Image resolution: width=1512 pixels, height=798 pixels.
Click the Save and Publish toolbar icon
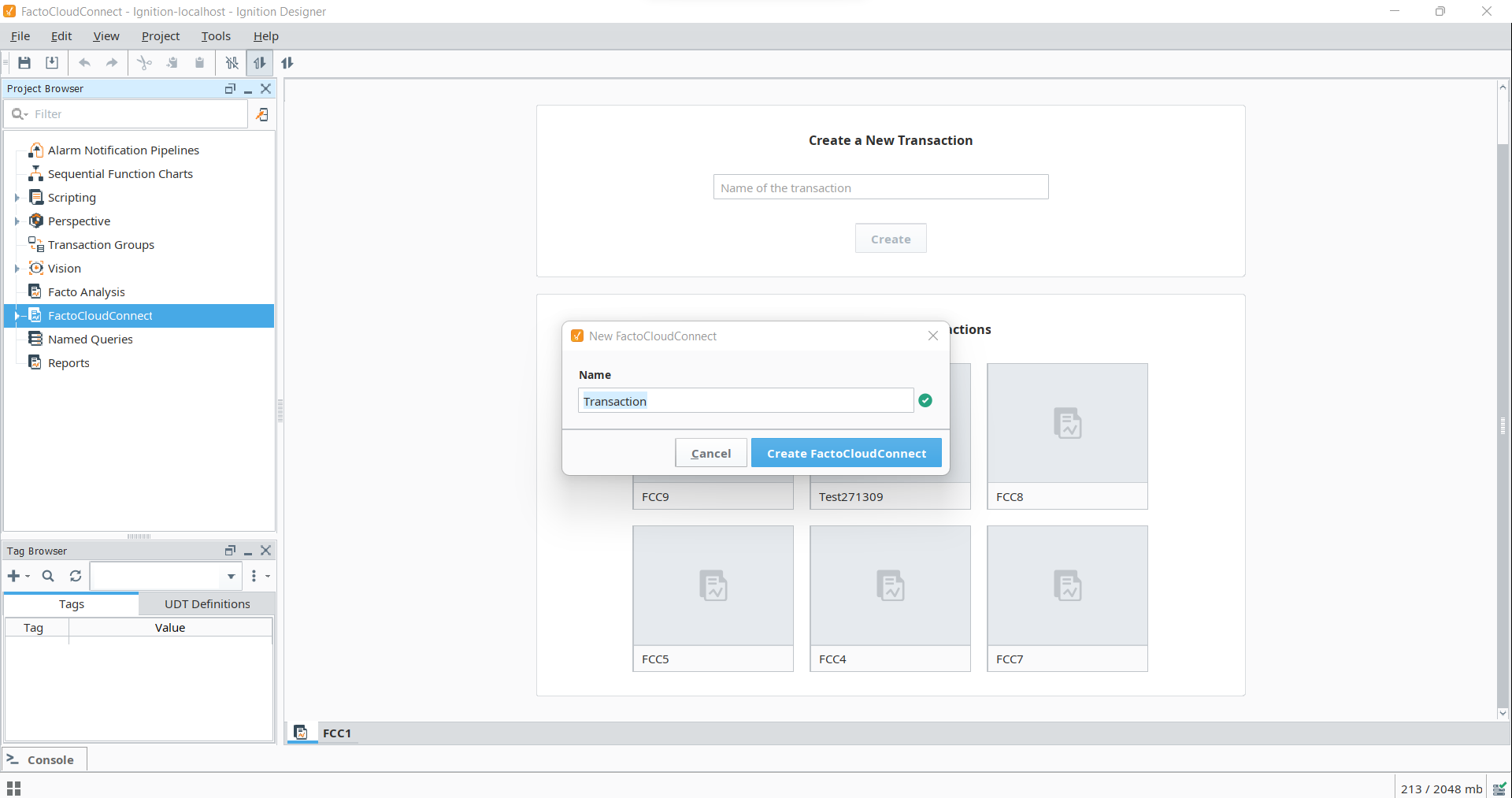click(52, 63)
